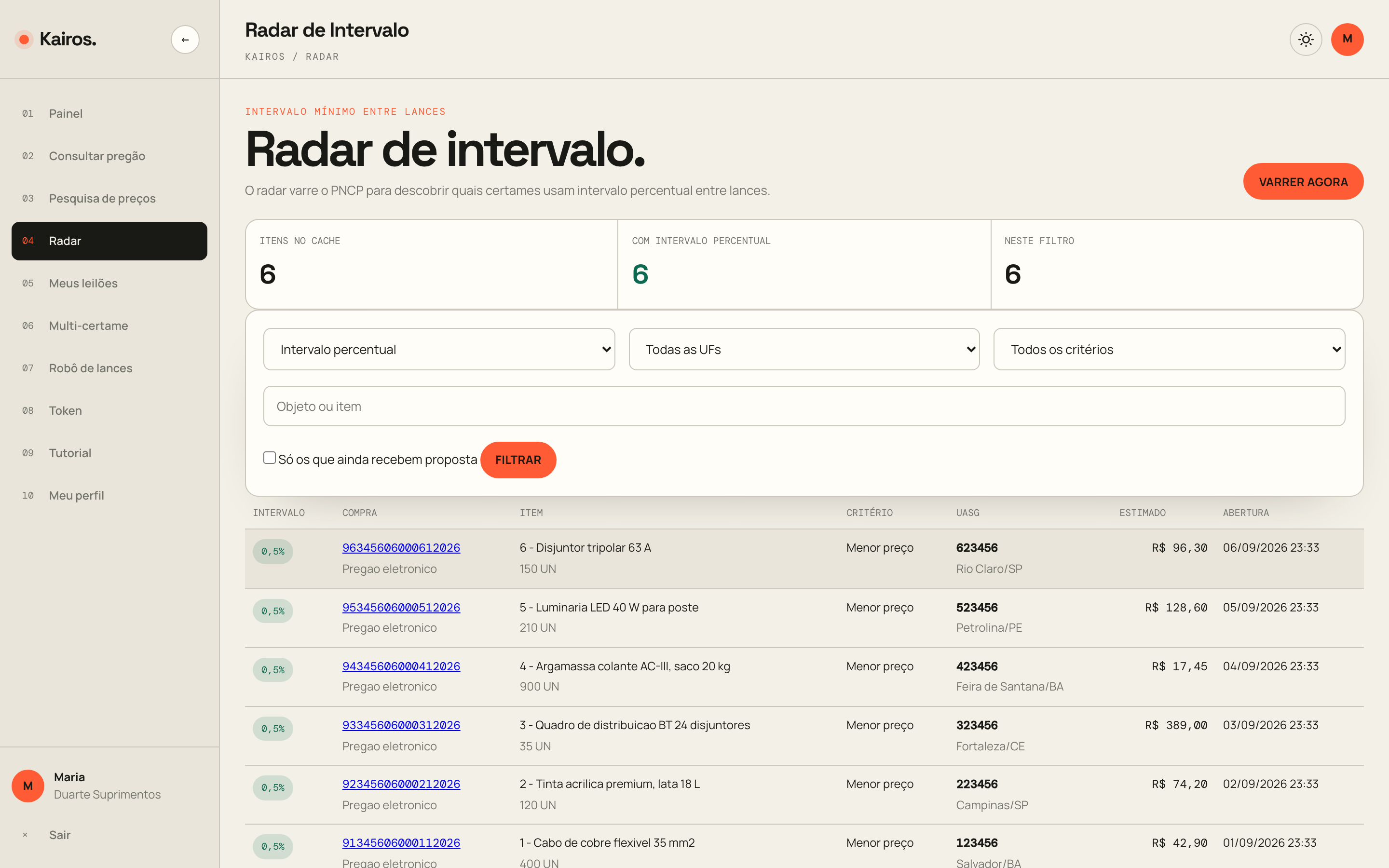The width and height of the screenshot is (1389, 868).
Task: Open Consultar pregão menu item
Action: coord(109,156)
